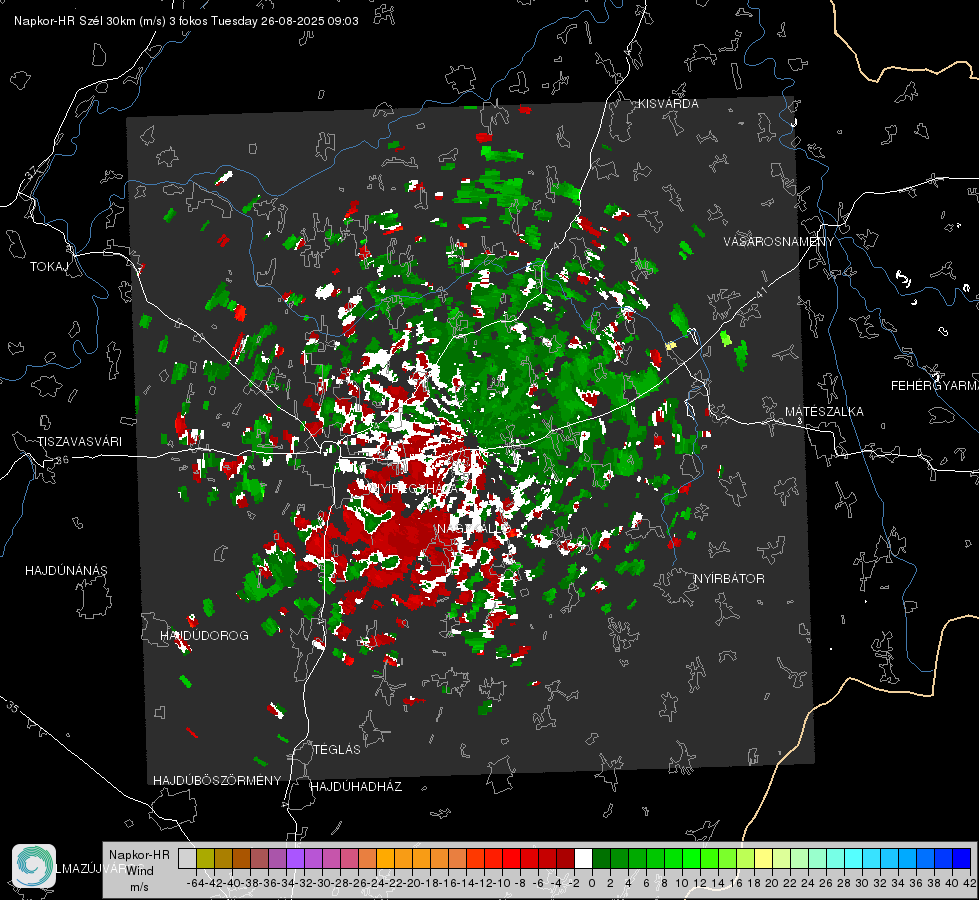Pick the deep blue swatch between 40 and 42
This screenshot has width=979, height=900.
coord(962,858)
